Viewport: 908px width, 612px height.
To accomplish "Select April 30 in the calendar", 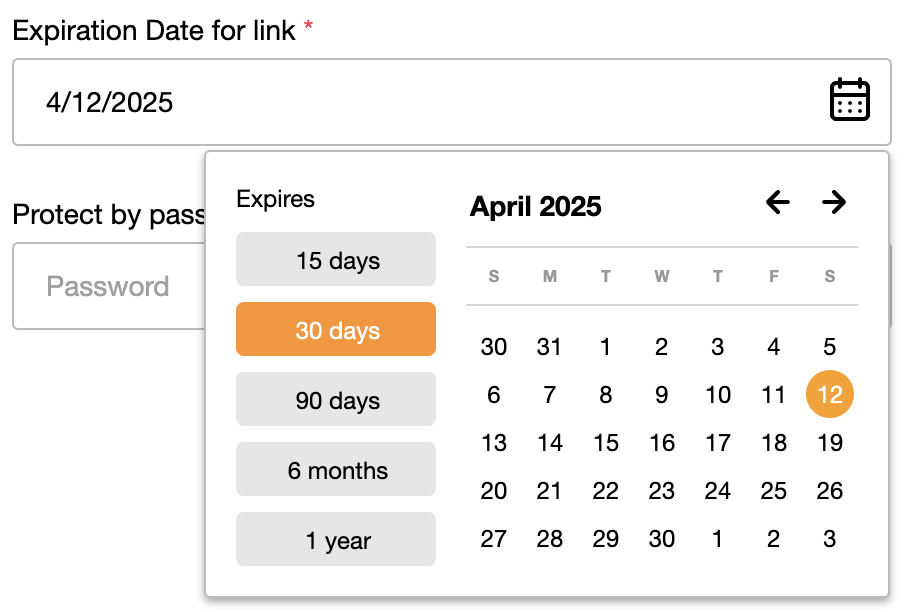I will [661, 539].
